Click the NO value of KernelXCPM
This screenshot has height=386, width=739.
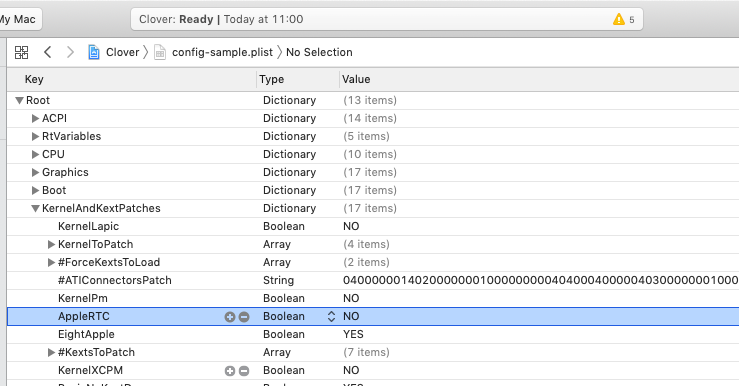(351, 370)
